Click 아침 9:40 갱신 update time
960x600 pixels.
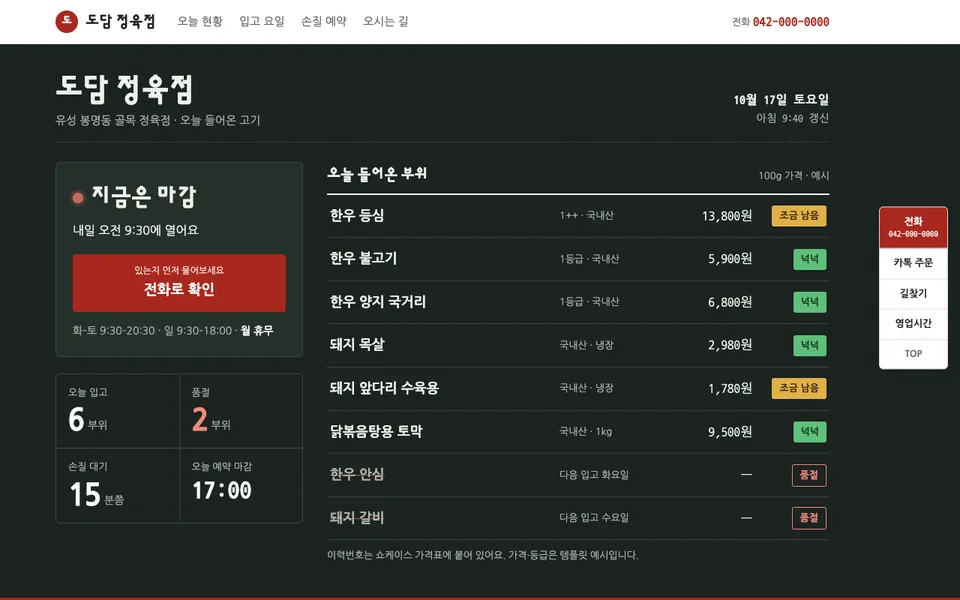[792, 118]
